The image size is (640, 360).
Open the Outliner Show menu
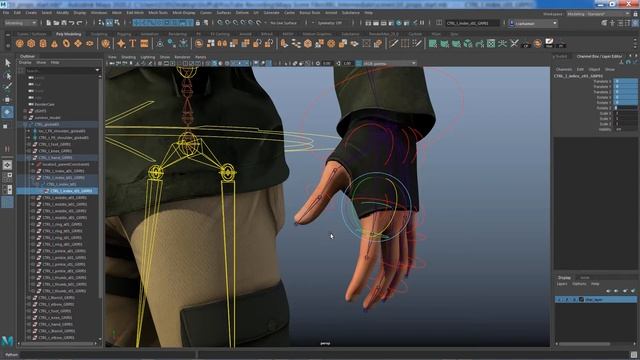(41, 62)
